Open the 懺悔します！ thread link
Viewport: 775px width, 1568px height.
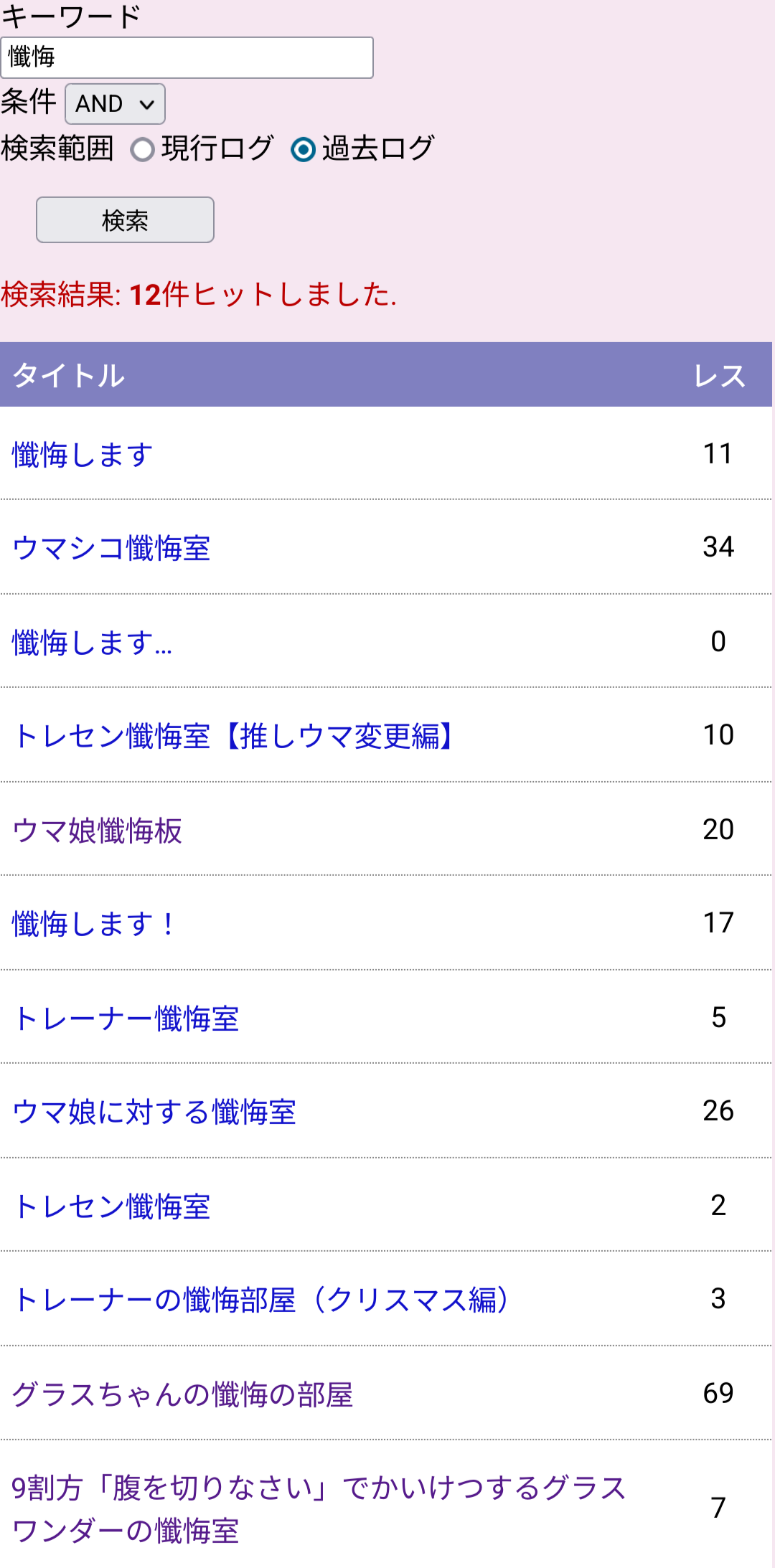[93, 924]
